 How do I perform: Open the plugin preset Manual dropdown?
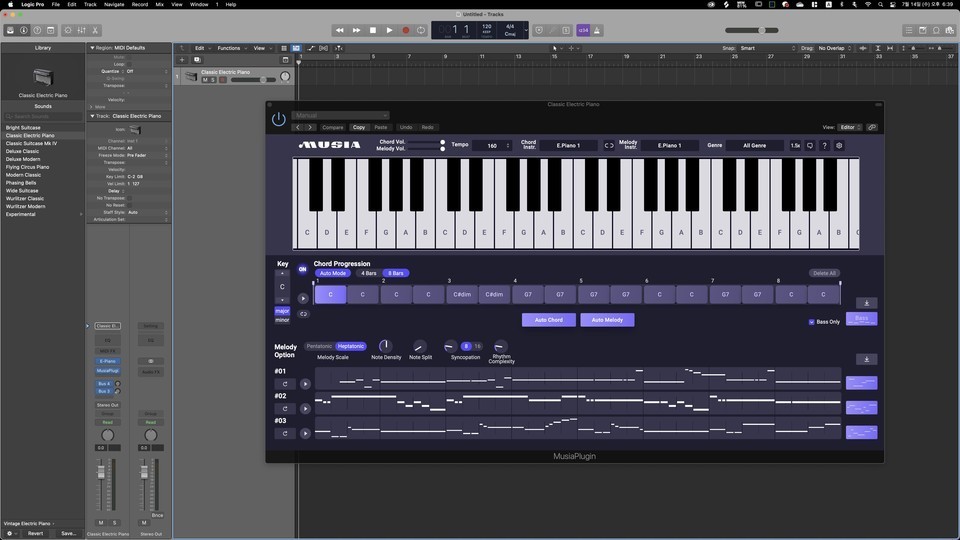point(340,116)
